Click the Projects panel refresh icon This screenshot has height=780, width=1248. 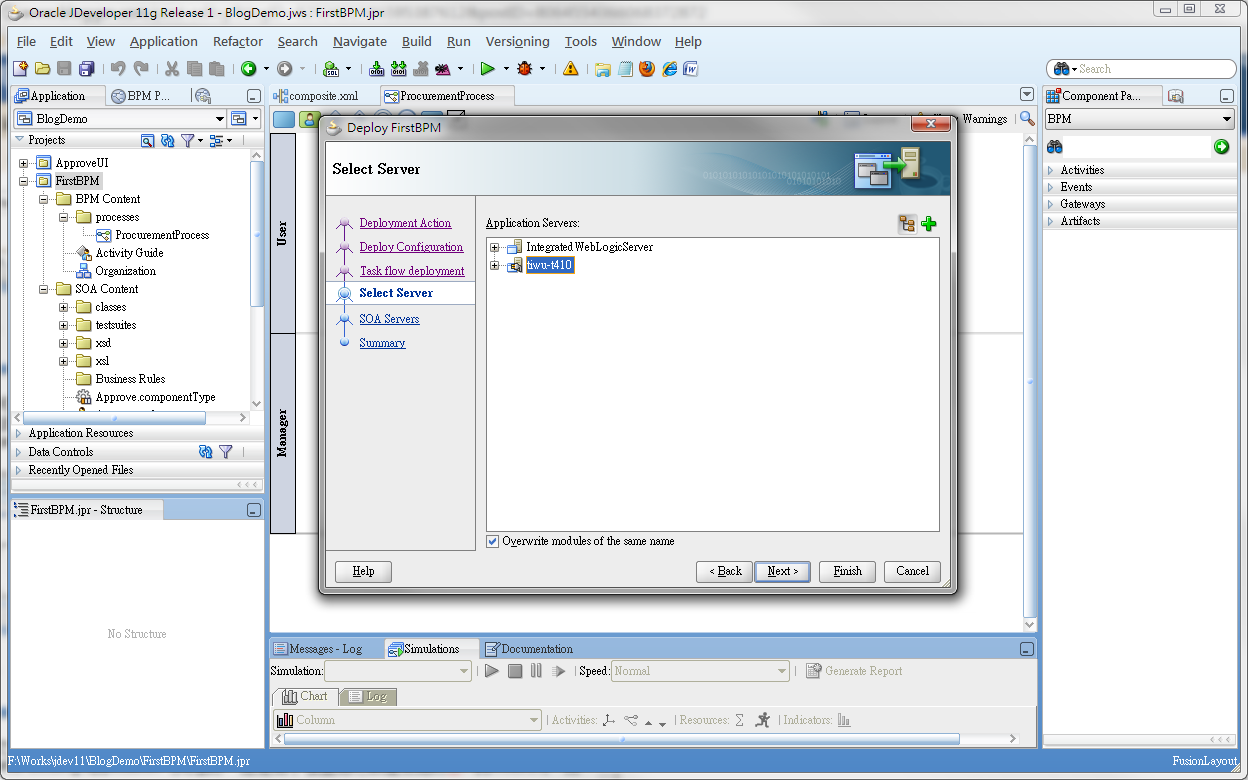point(168,141)
